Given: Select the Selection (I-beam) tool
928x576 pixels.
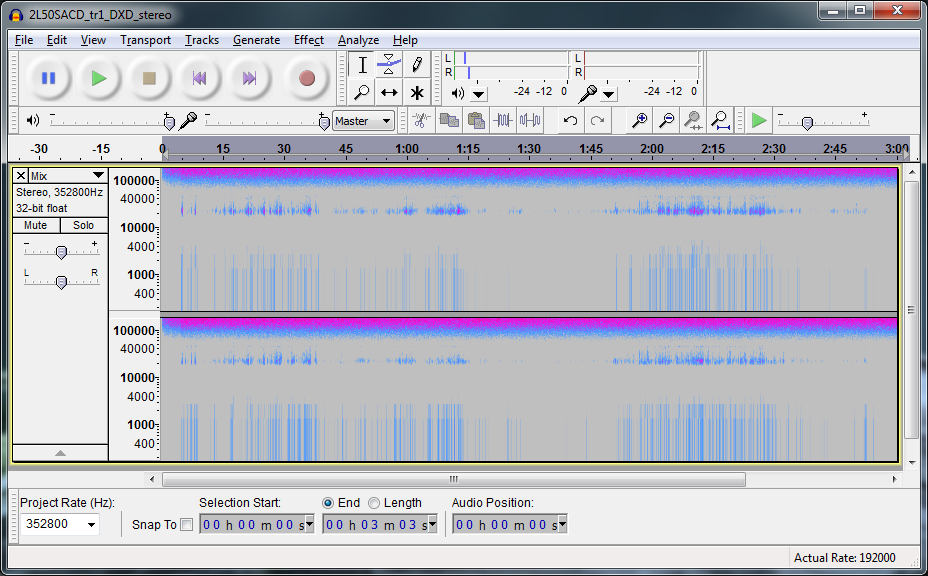Looking at the screenshot, I should pyautogui.click(x=362, y=65).
